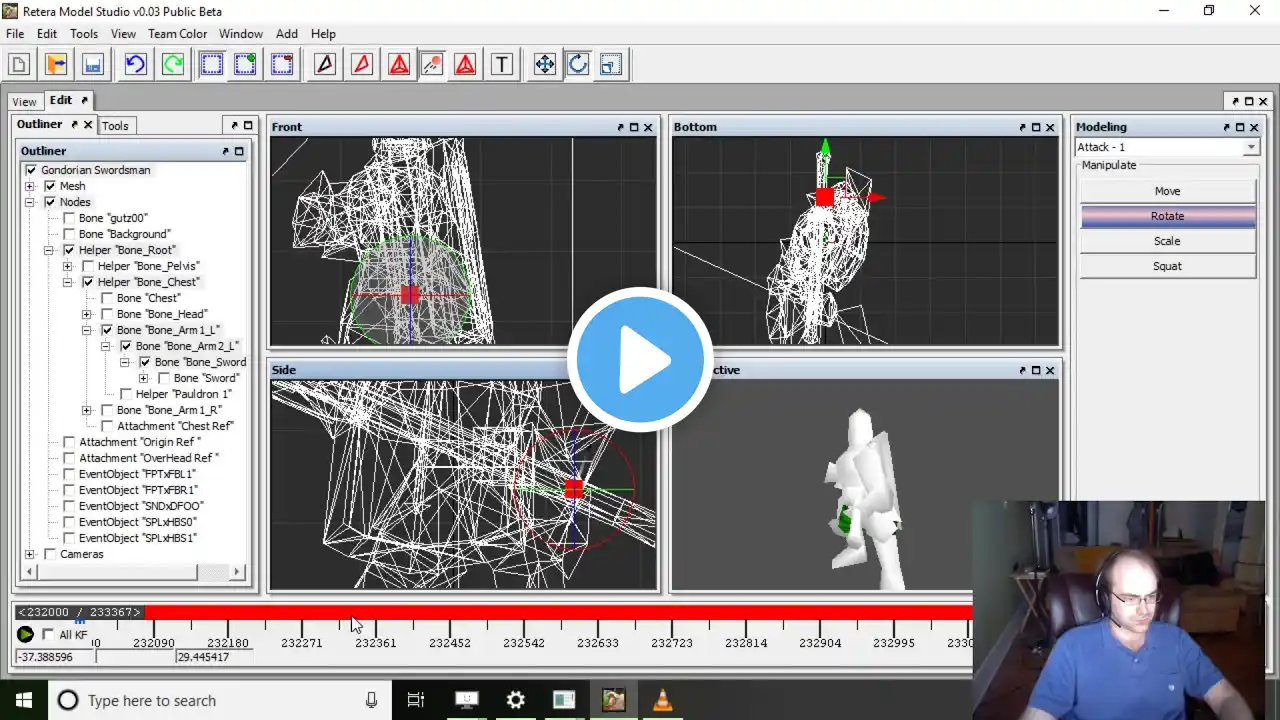Viewport: 1280px width, 720px height.
Task: Click the Scale manipulate button
Action: (x=1167, y=241)
